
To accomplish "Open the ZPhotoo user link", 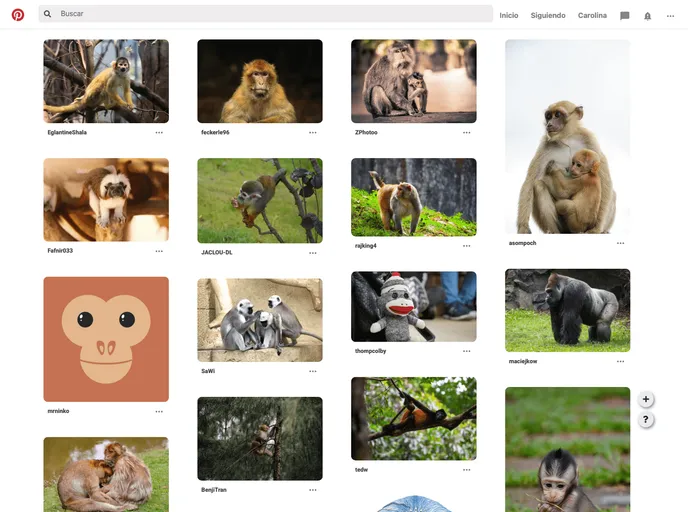I will click(x=366, y=132).
